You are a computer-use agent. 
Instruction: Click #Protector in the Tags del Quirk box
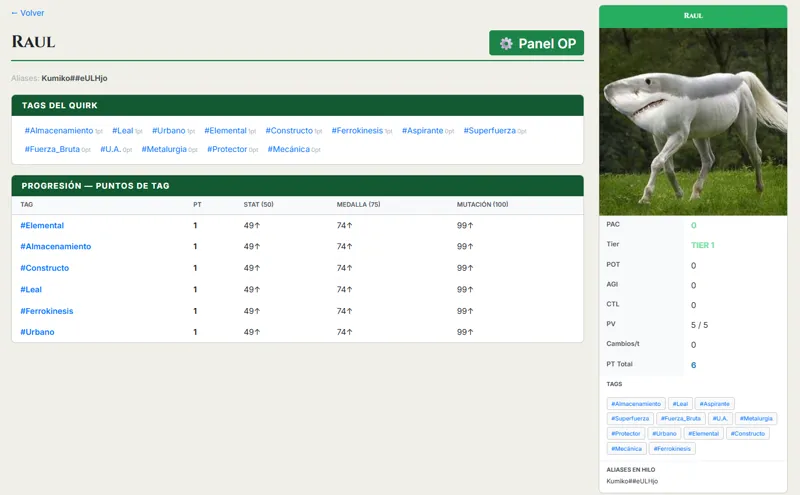227,149
